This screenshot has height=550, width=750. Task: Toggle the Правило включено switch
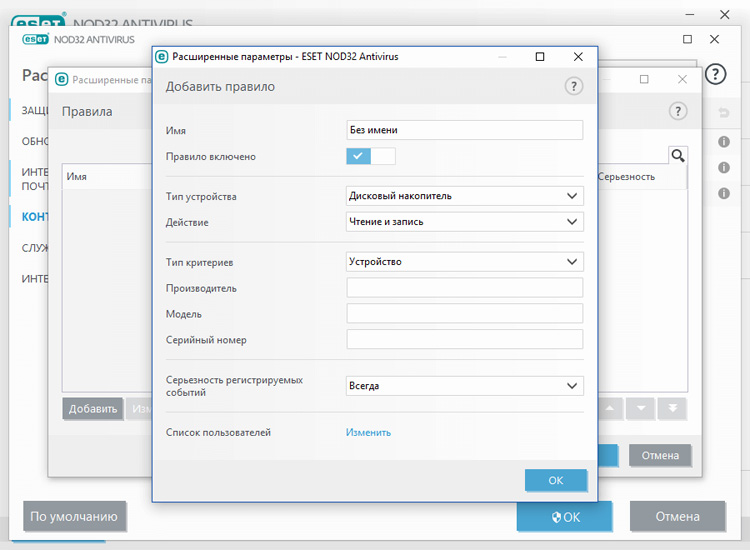pyautogui.click(x=371, y=156)
